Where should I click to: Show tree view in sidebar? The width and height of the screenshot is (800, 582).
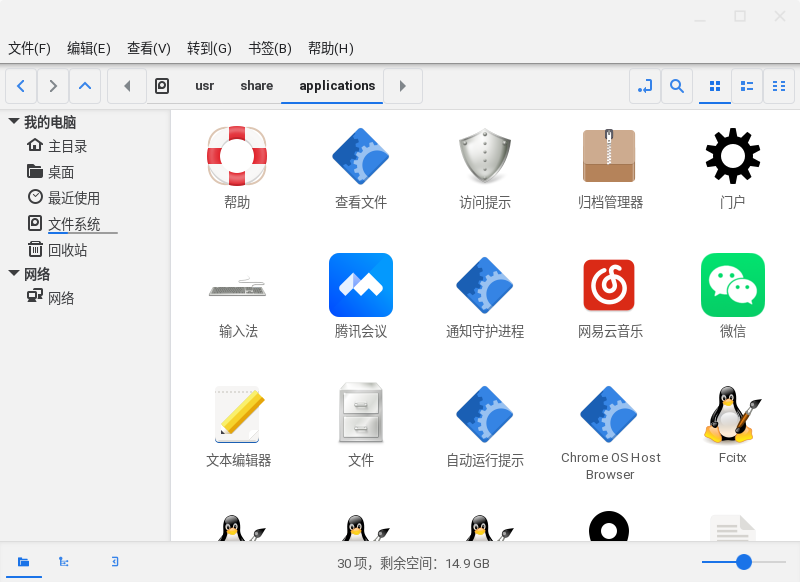64,562
